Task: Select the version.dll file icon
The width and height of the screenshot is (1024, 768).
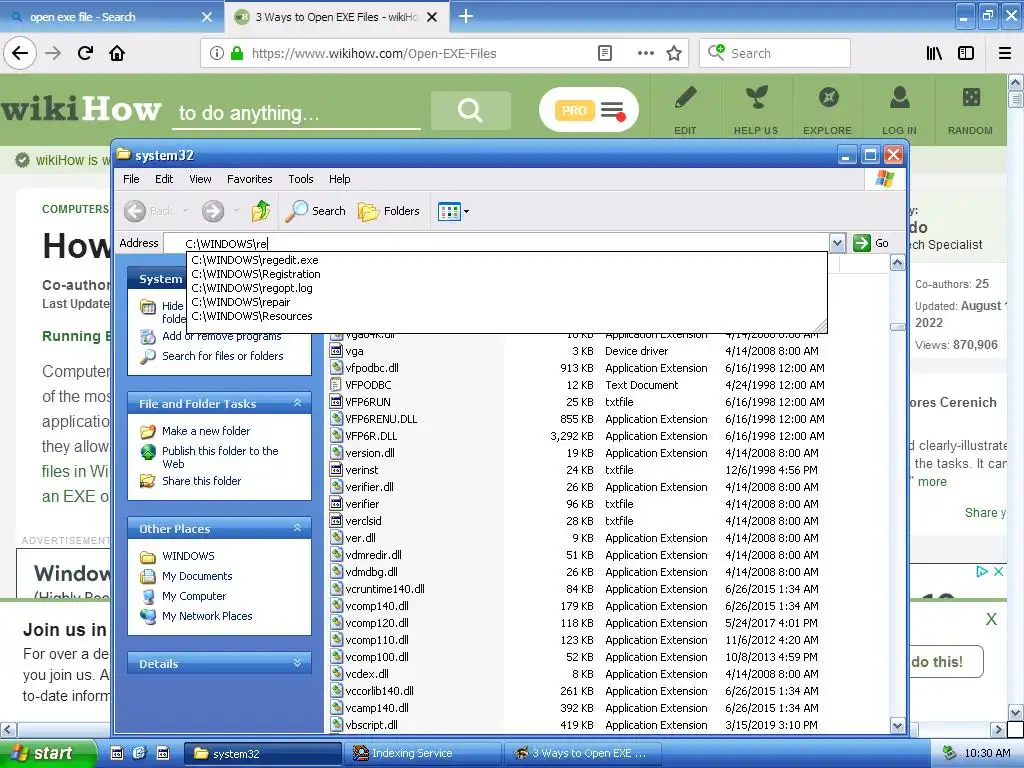Action: coord(336,453)
